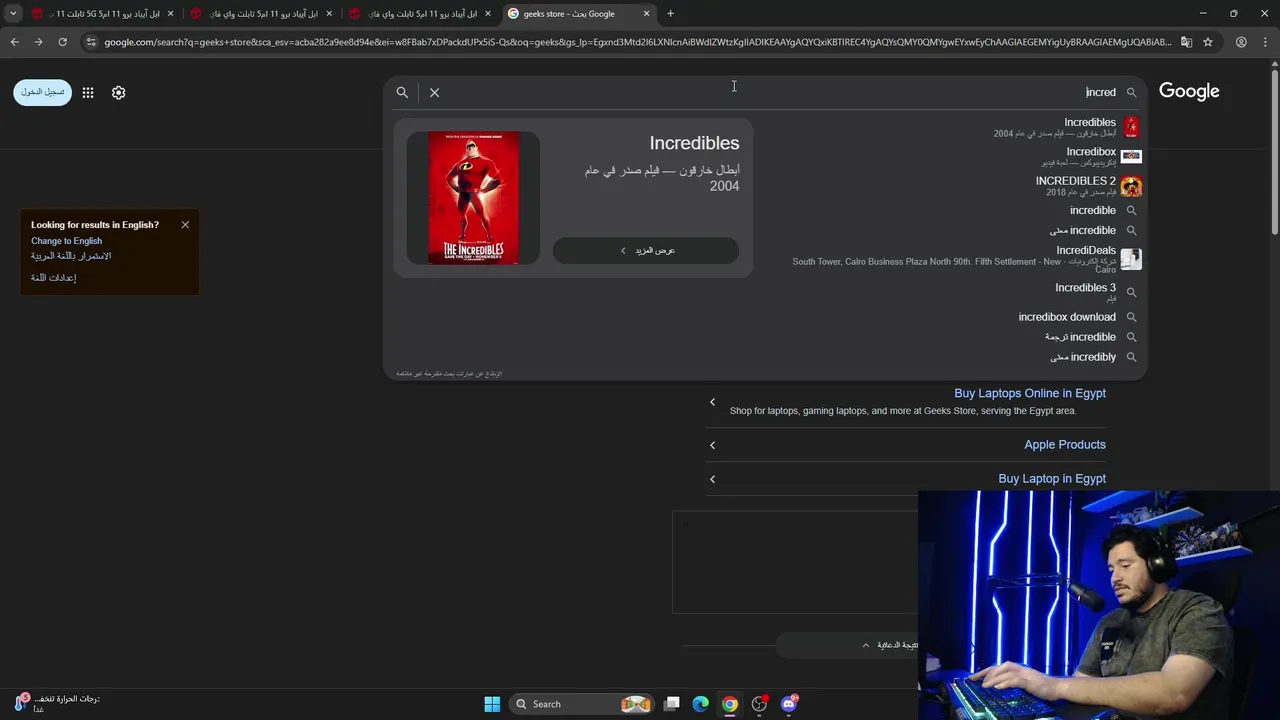Open Task View on the taskbar

[x=672, y=704]
